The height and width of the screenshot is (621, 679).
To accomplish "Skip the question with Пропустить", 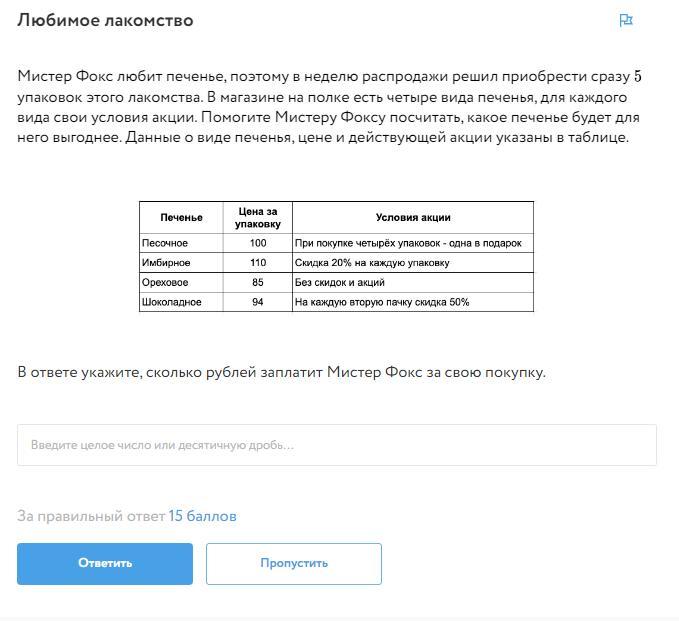I will 294,563.
